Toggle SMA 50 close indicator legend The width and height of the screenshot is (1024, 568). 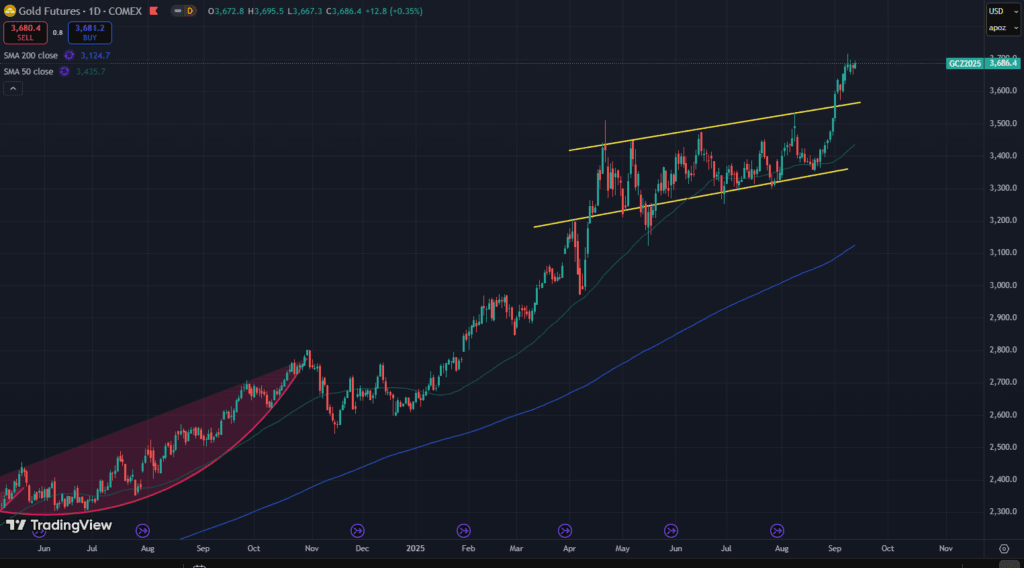[x=28, y=72]
